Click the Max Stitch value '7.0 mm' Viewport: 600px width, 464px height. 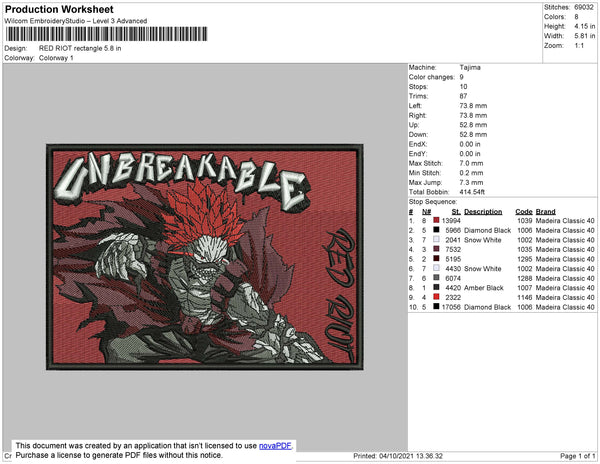tap(471, 163)
